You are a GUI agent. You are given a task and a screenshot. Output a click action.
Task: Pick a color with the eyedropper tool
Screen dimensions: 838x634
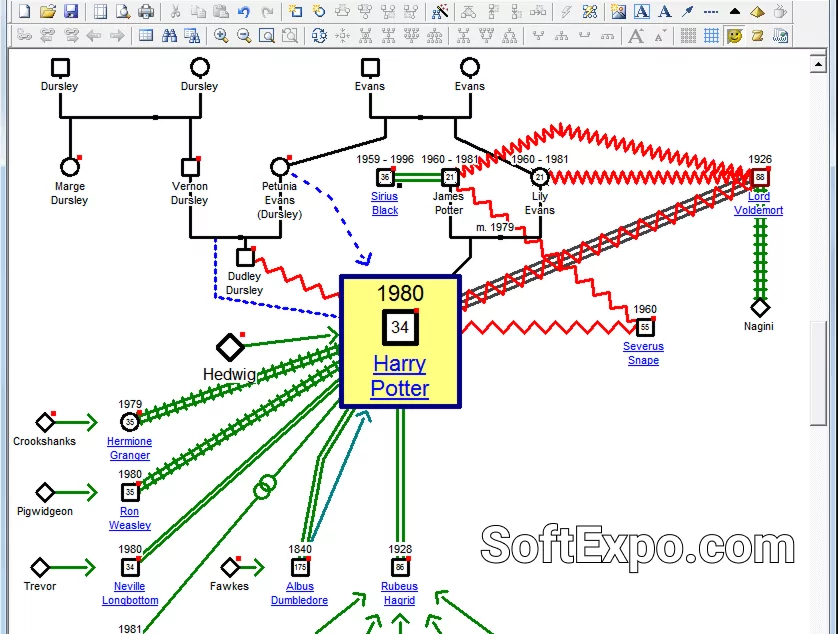(x=686, y=11)
